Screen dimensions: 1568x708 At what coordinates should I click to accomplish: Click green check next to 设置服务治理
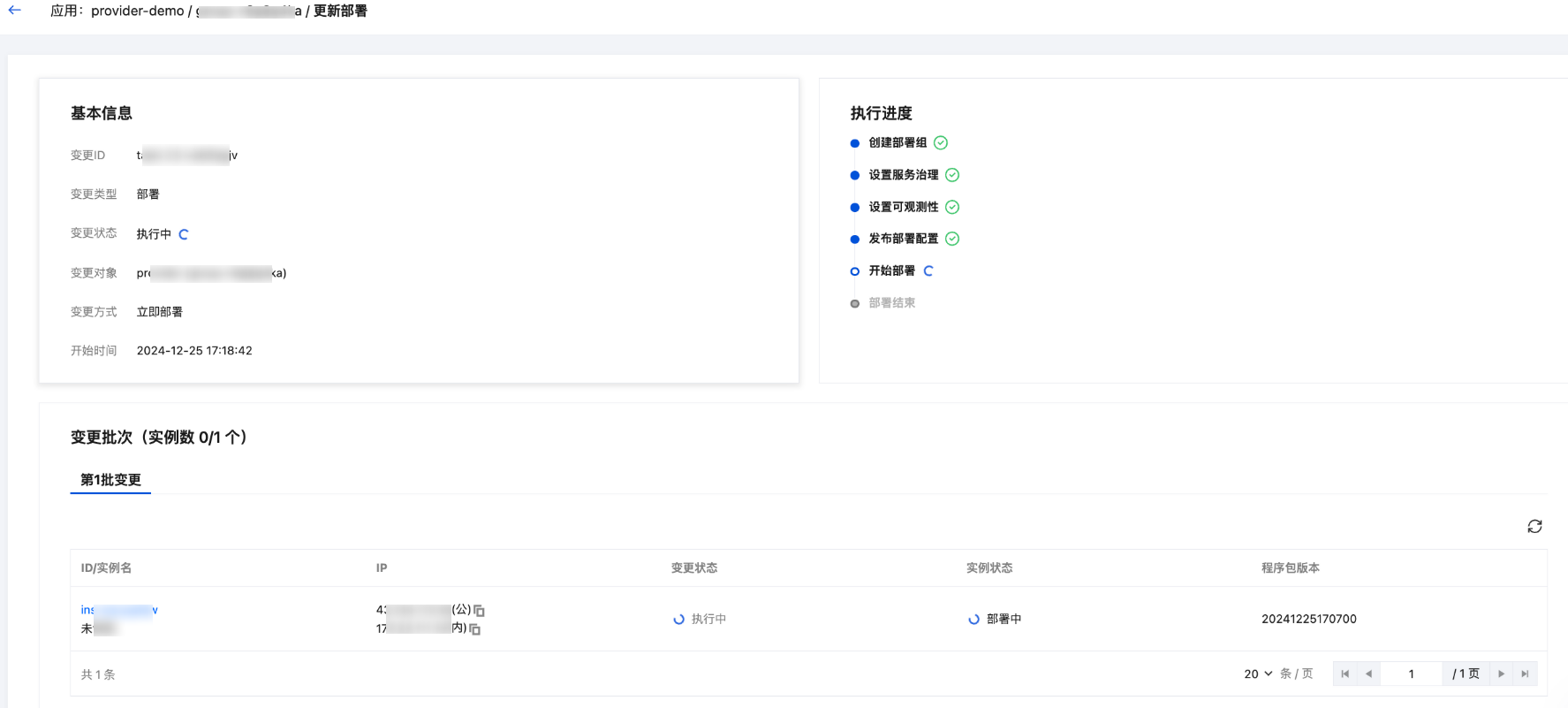(952, 175)
